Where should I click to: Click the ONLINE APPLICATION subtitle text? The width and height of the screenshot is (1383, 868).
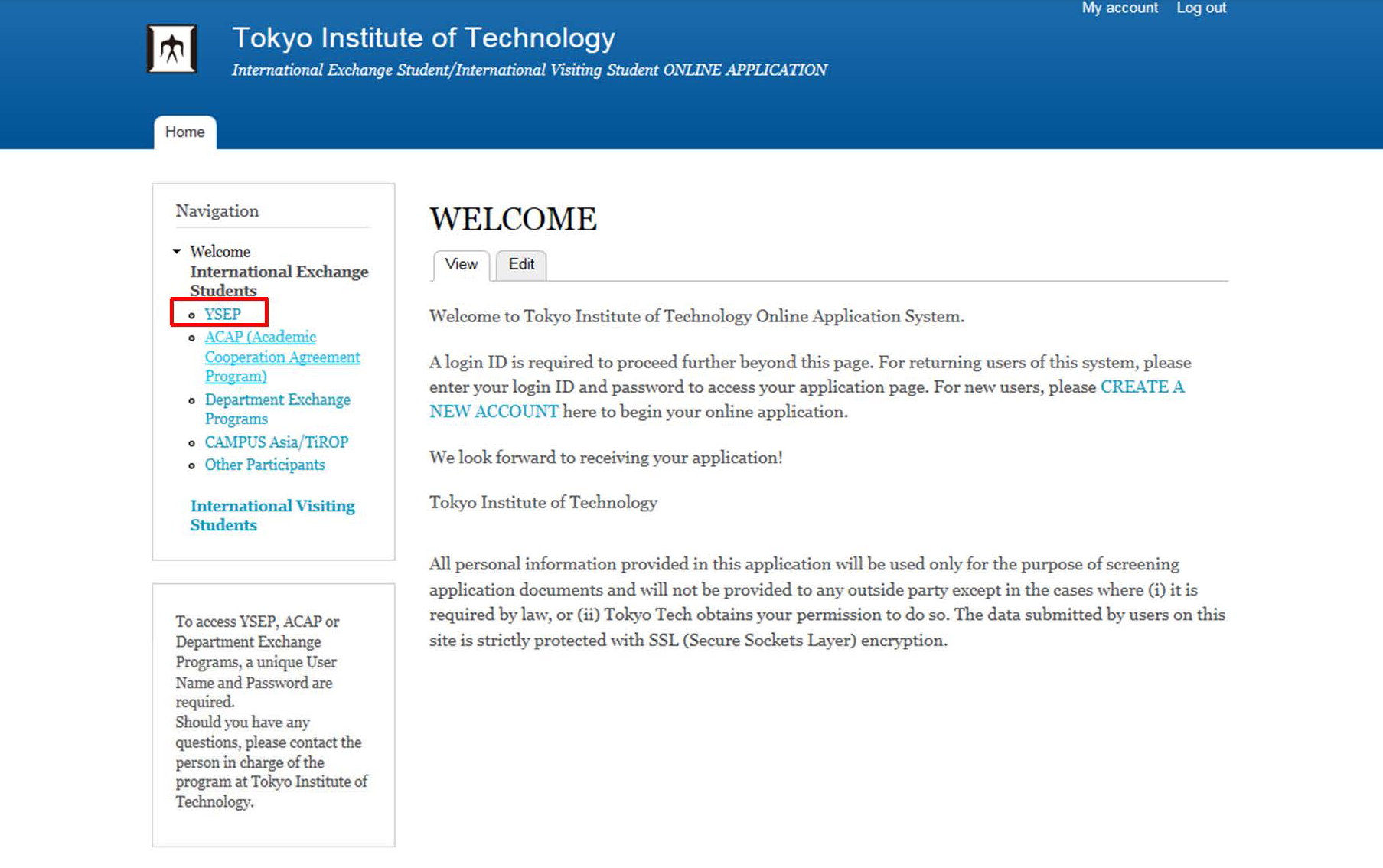pos(529,70)
